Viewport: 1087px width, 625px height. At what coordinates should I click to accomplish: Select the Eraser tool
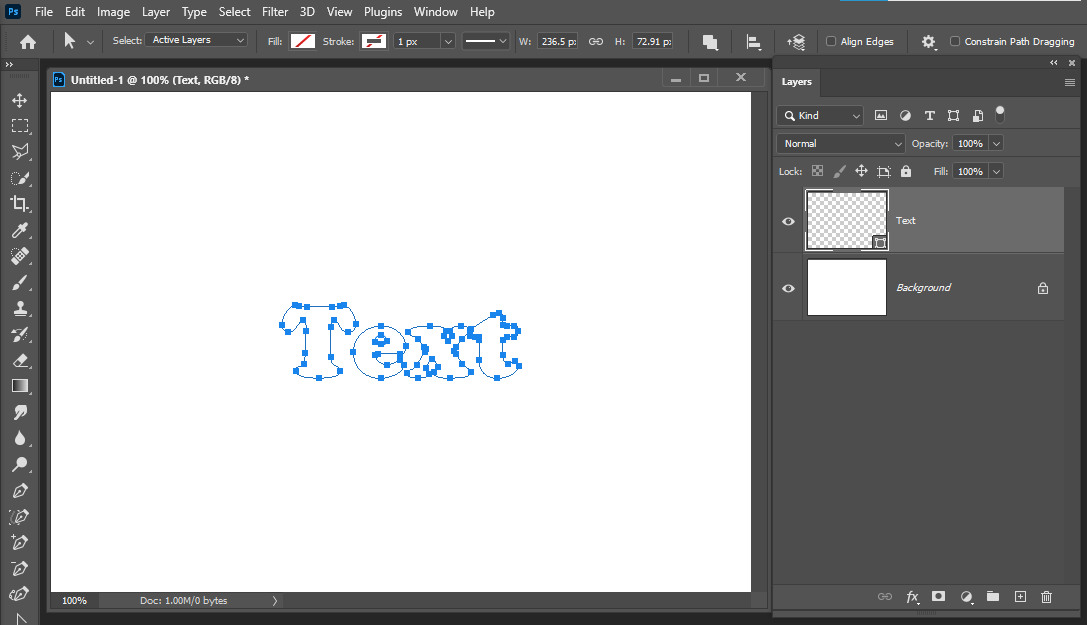tap(19, 361)
